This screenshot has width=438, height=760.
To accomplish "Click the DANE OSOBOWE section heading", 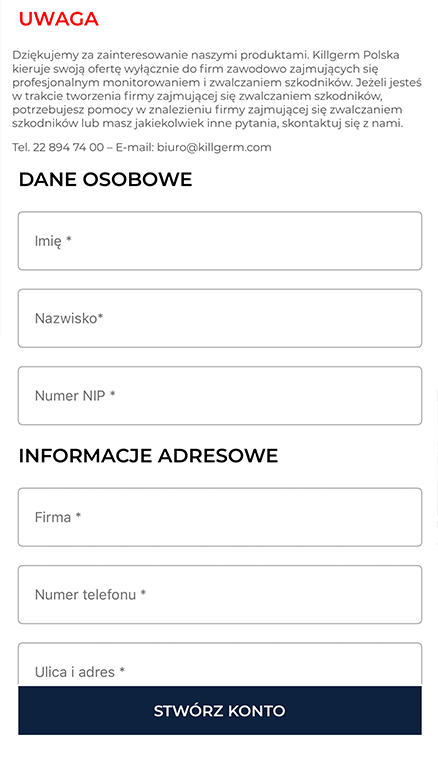I will (105, 179).
